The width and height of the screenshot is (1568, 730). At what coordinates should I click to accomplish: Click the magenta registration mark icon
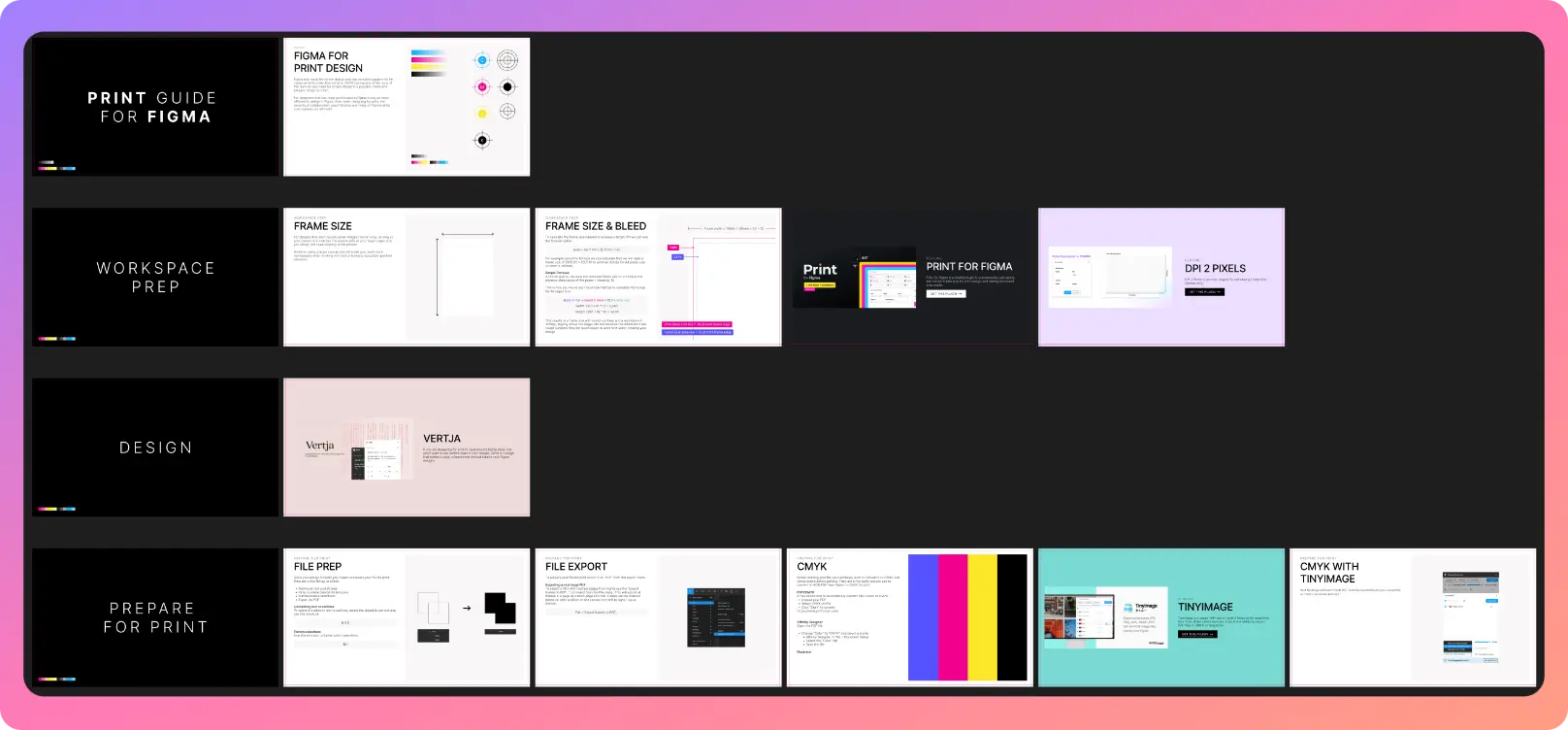(x=481, y=86)
